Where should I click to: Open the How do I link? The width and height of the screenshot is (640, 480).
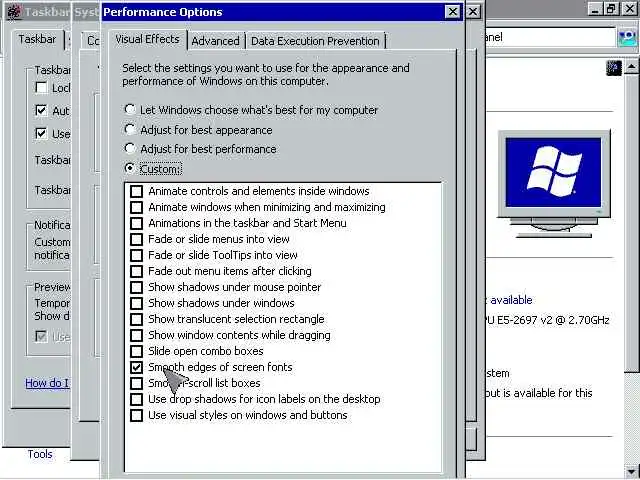[x=47, y=383]
